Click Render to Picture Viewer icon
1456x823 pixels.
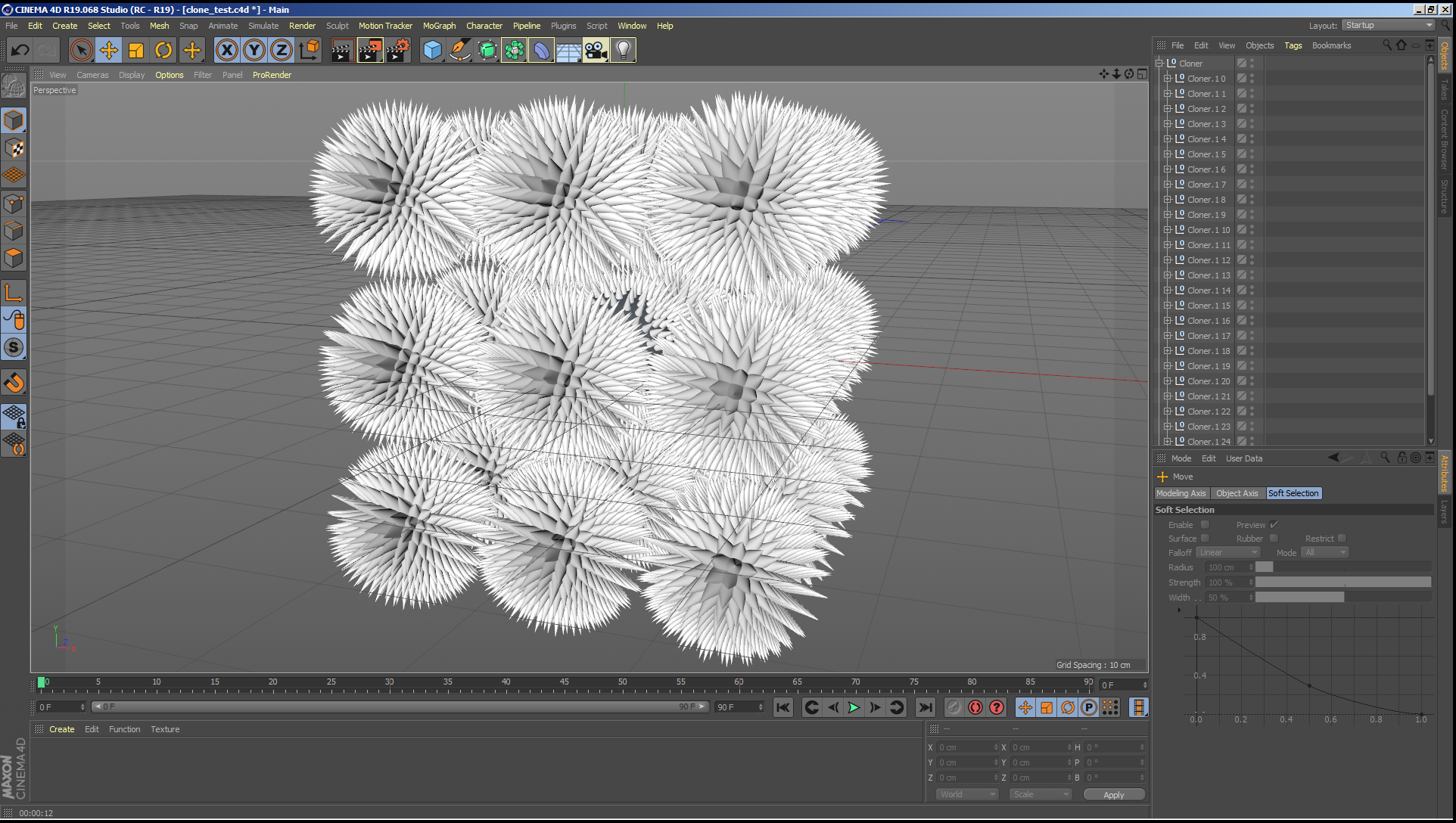(x=370, y=51)
